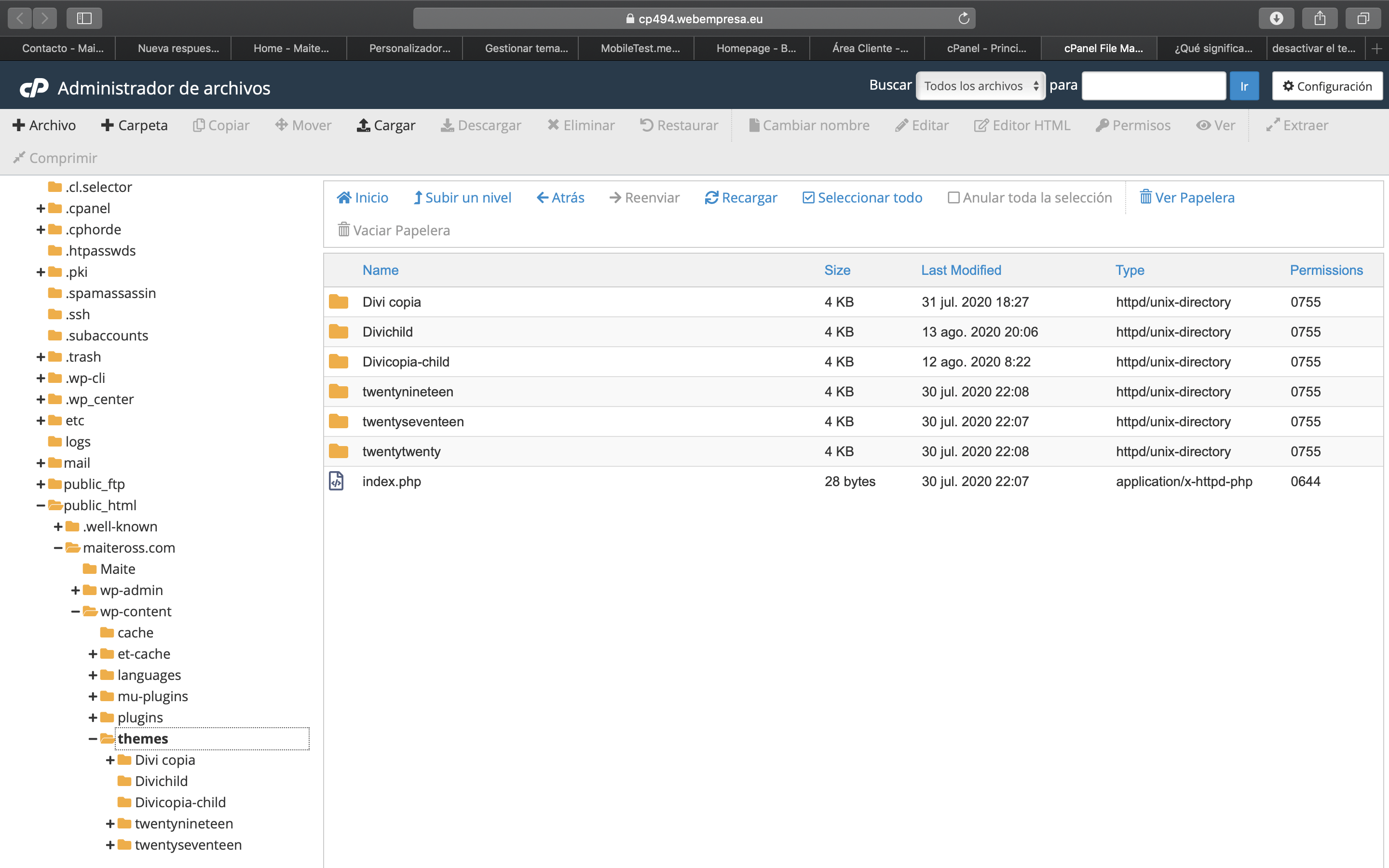
Task: Expand the mail tree folder
Action: [x=41, y=463]
